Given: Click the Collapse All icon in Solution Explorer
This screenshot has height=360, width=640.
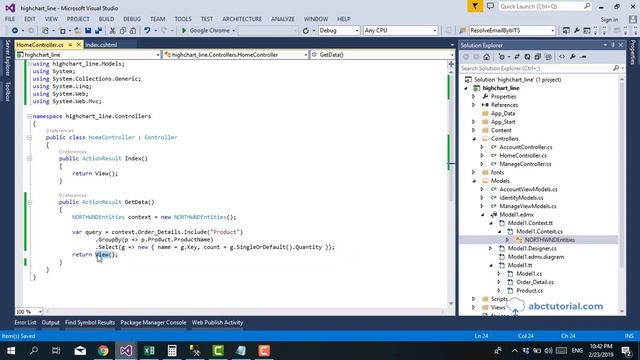Looking at the screenshot, I should pyautogui.click(x=538, y=57).
